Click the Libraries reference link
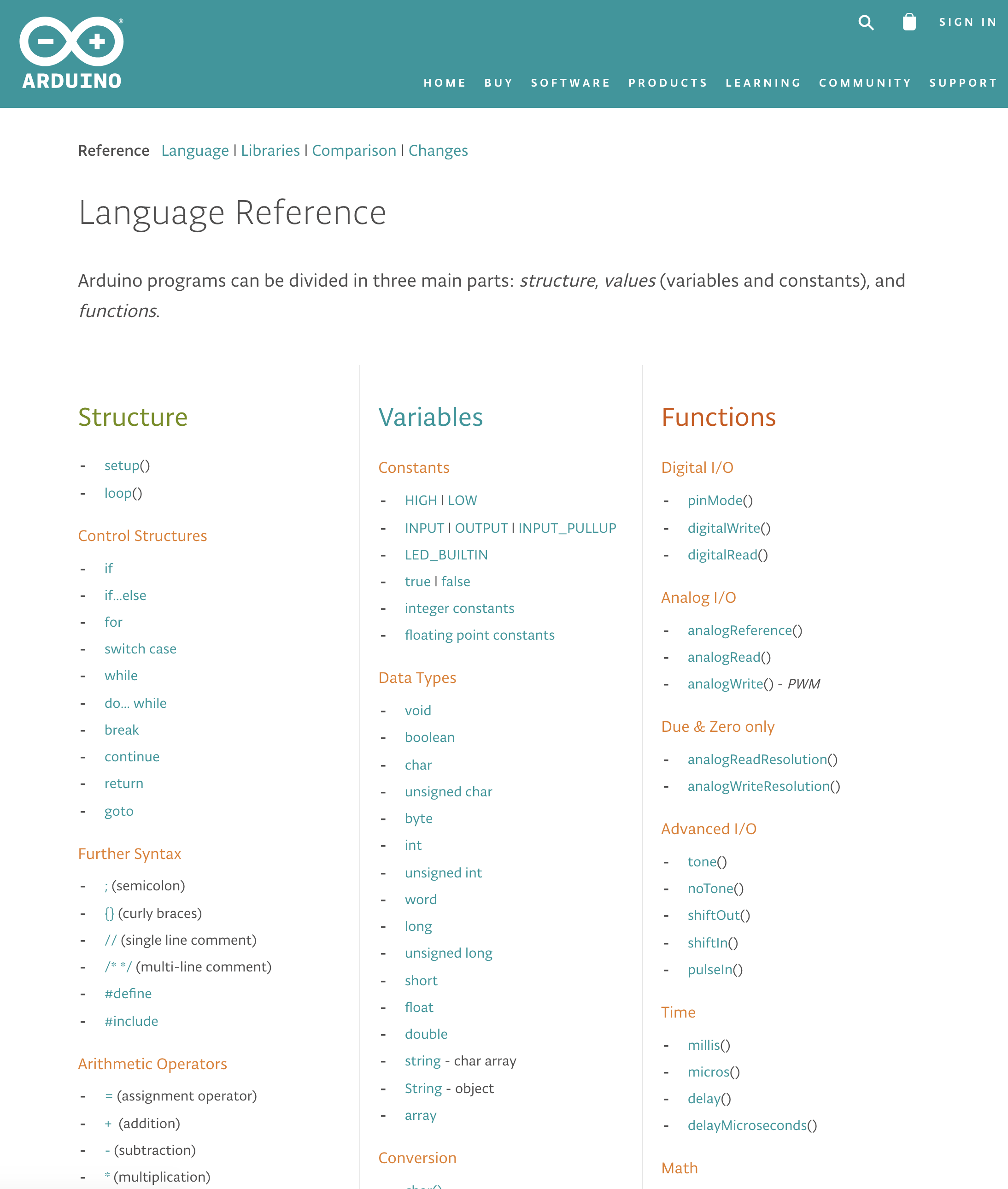 pyautogui.click(x=270, y=149)
